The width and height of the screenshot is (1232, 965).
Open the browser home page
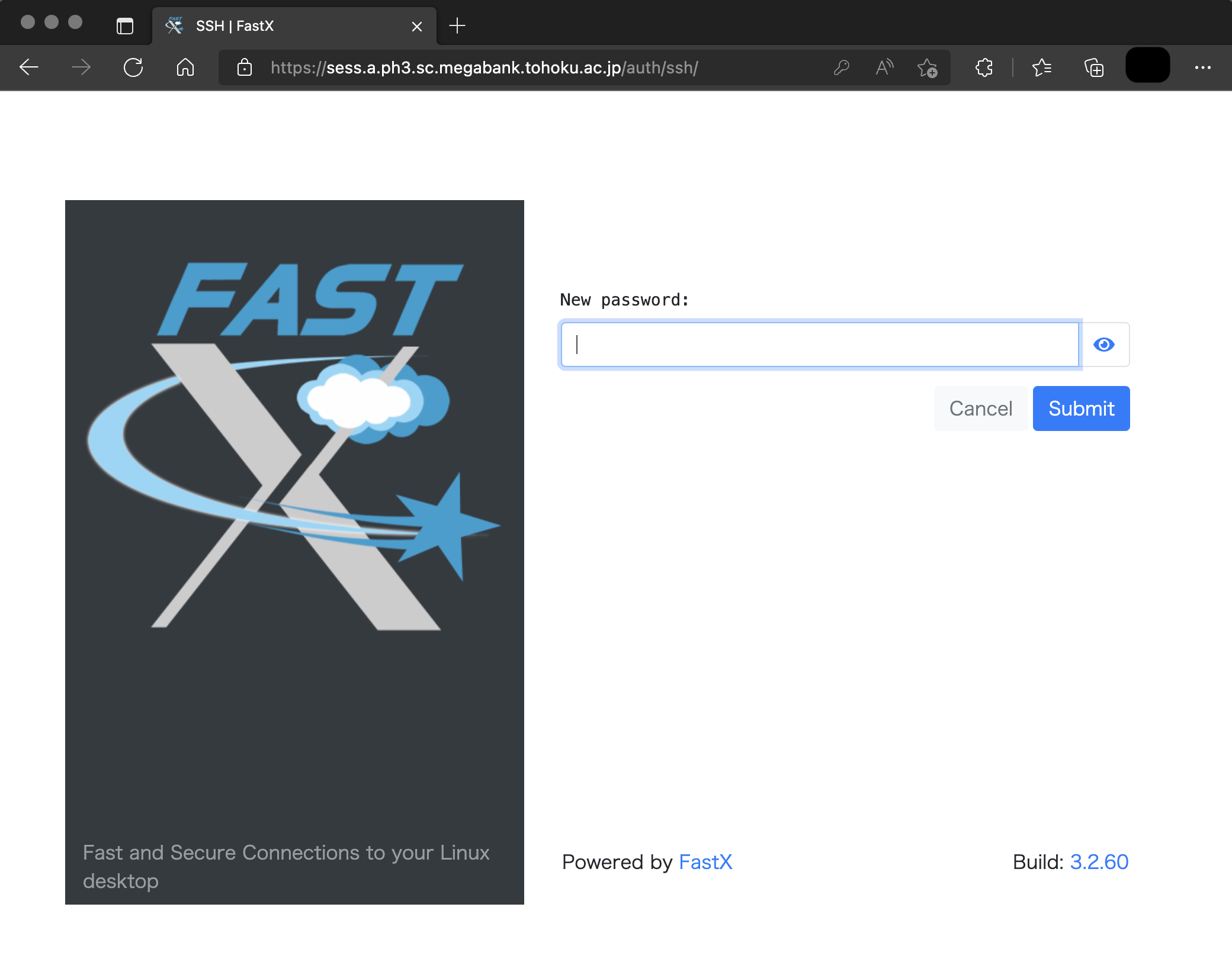(x=185, y=67)
